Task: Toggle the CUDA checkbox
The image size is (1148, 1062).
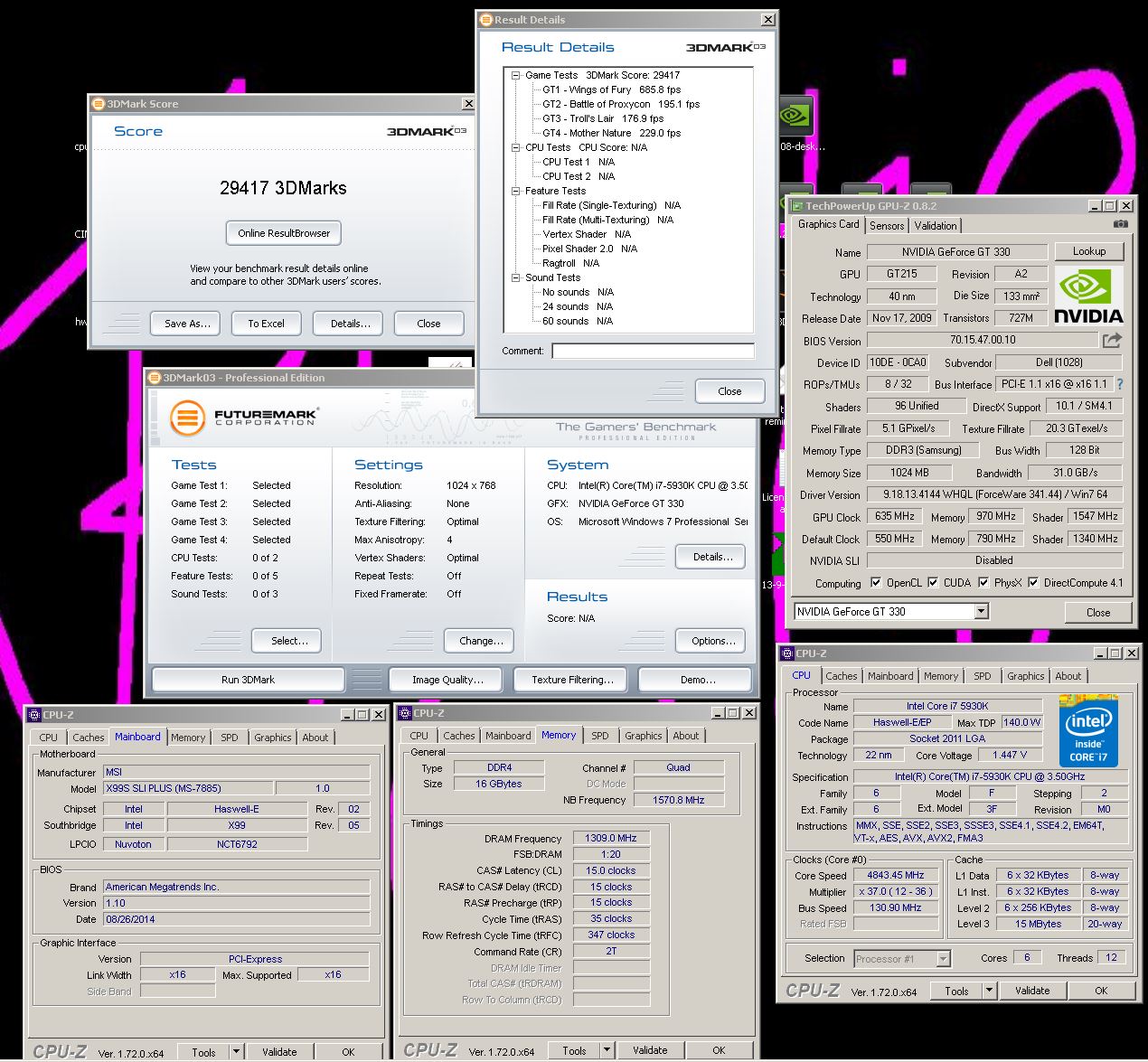Action: coord(932,582)
